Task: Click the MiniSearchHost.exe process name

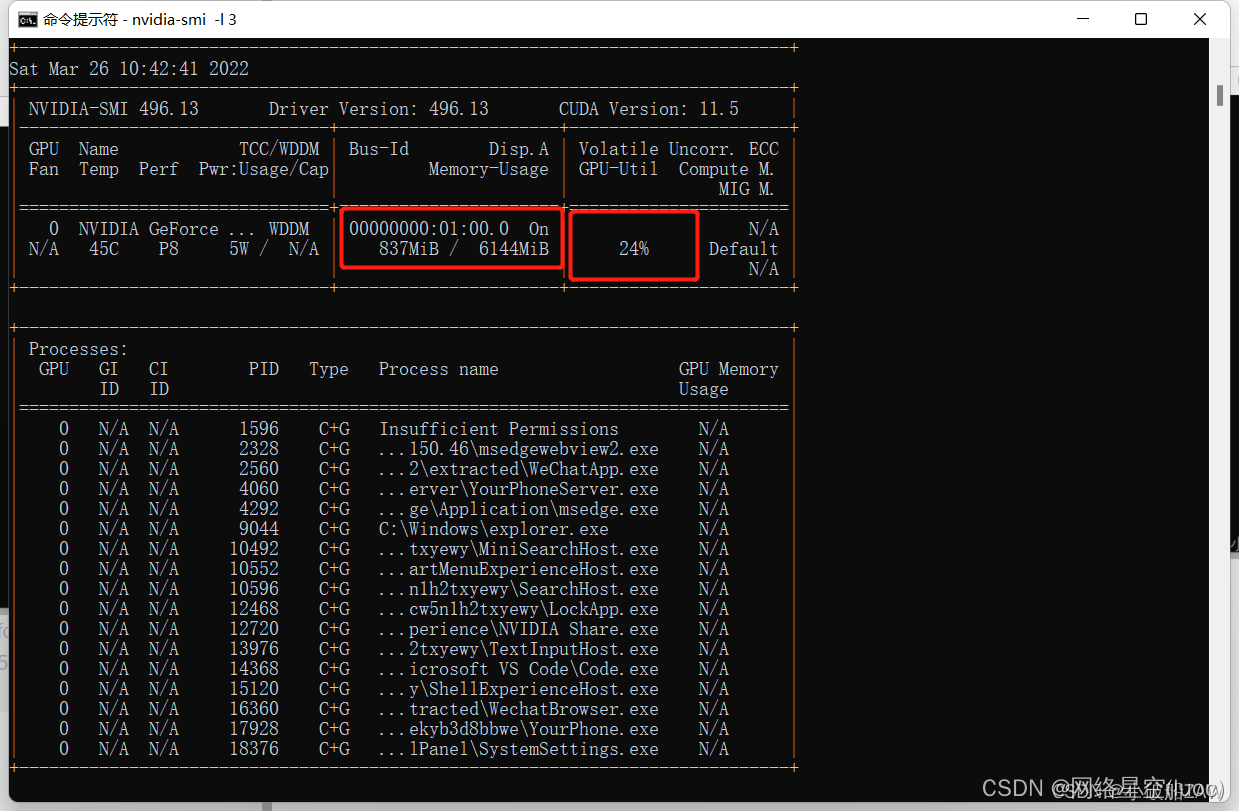Action: [519, 549]
